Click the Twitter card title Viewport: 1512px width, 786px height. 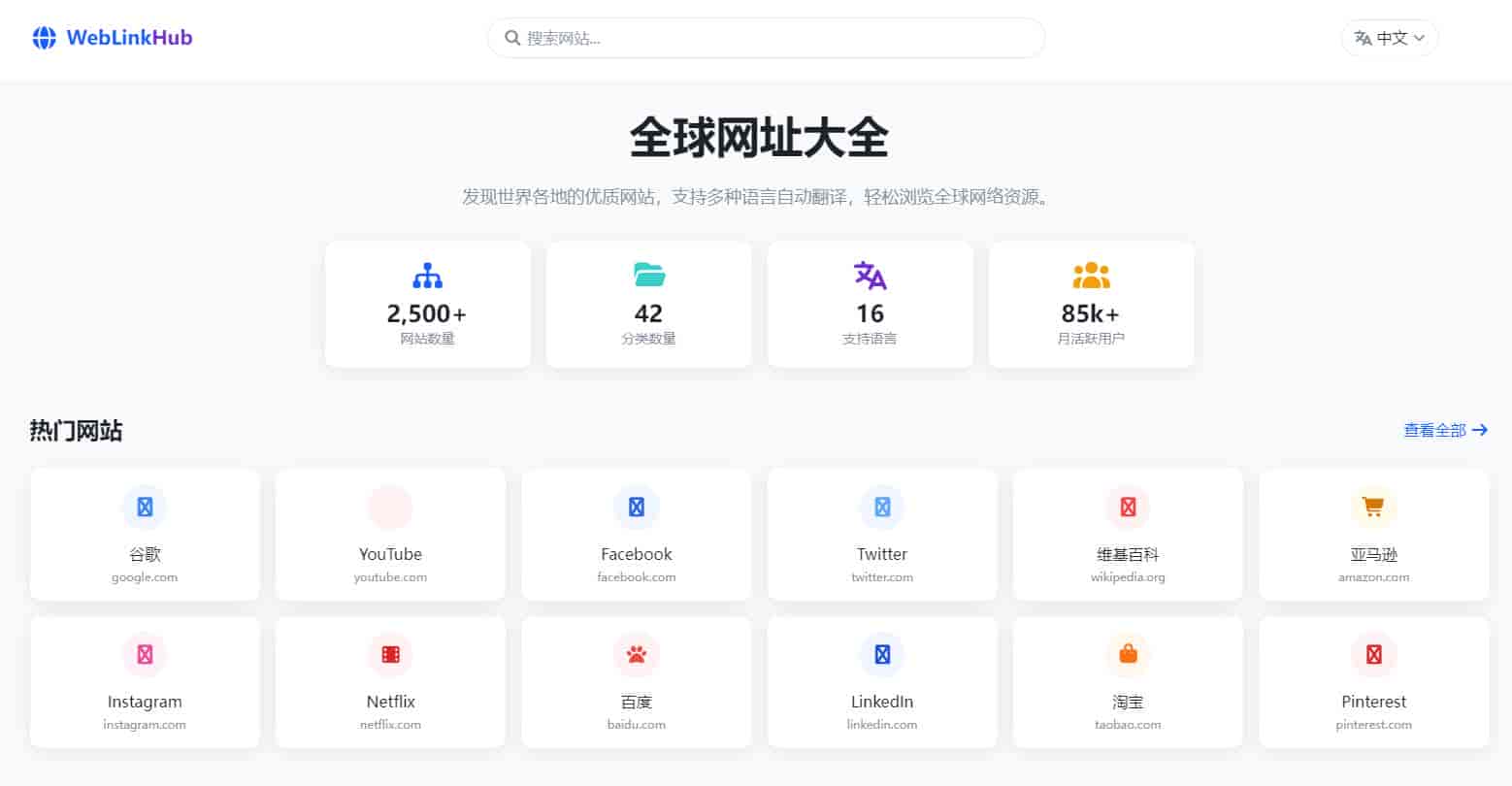tap(882, 554)
